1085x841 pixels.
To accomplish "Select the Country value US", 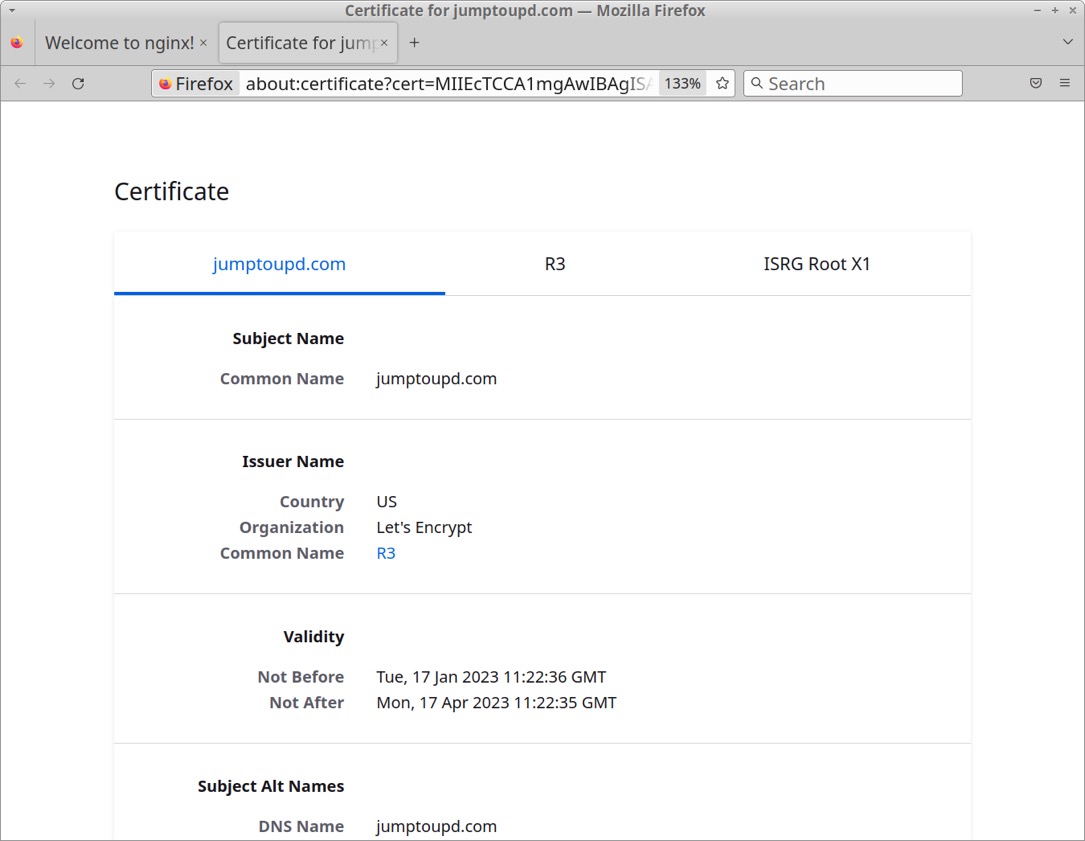I will pyautogui.click(x=387, y=502).
